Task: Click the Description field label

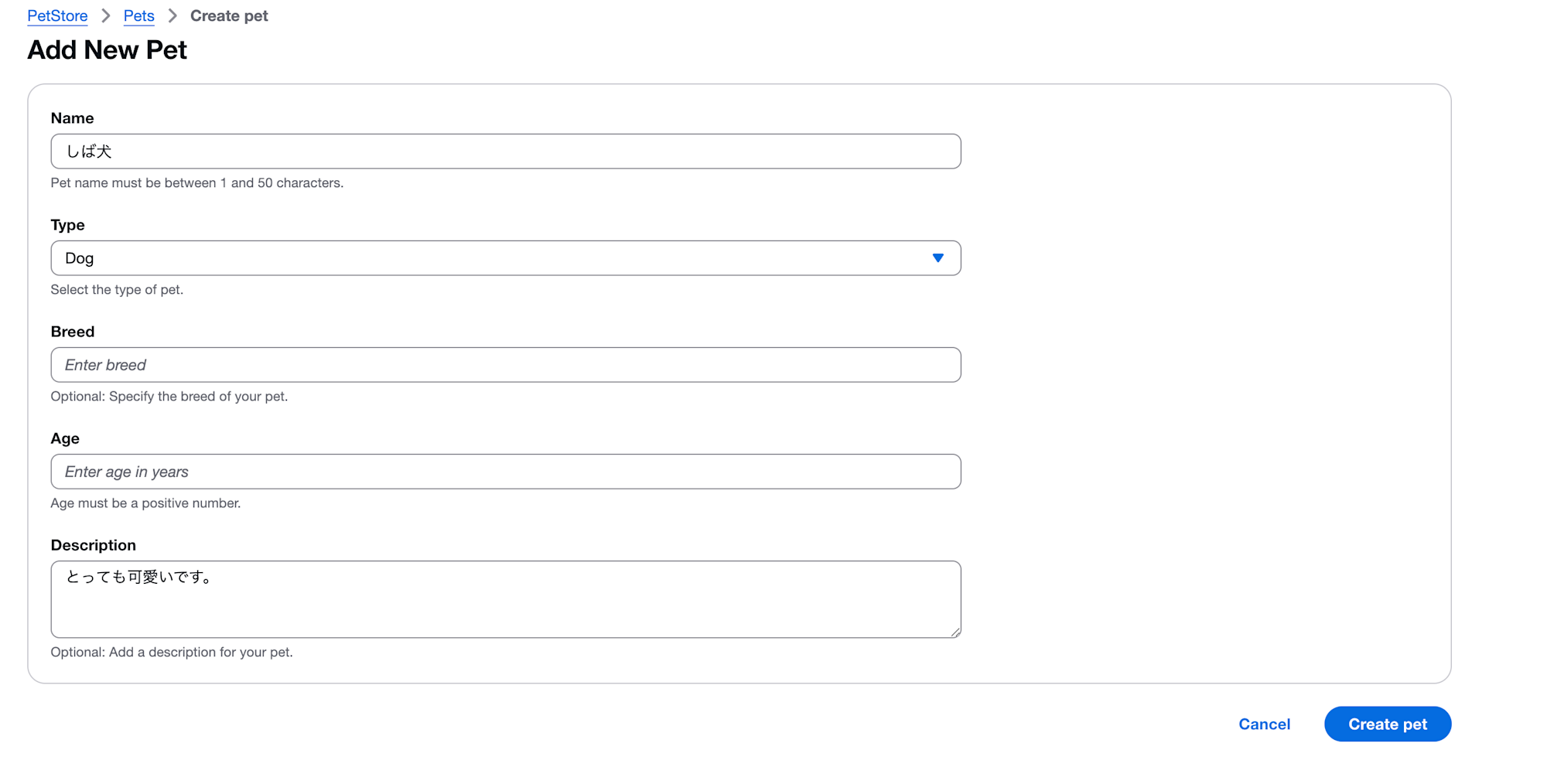Action: tap(93, 545)
